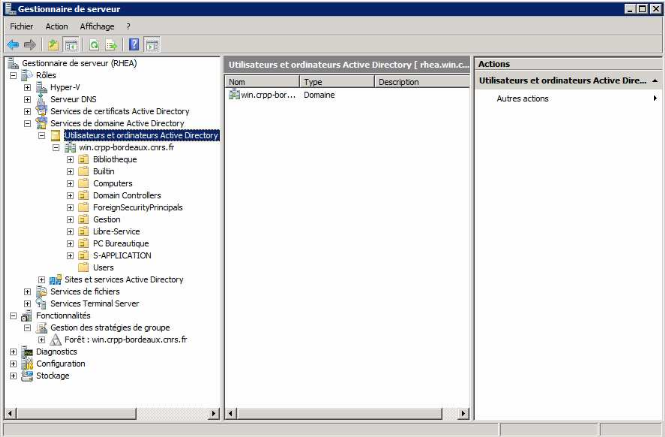Expand the Hyper-V node
Screen dimensions: 665x437
coord(28,87)
